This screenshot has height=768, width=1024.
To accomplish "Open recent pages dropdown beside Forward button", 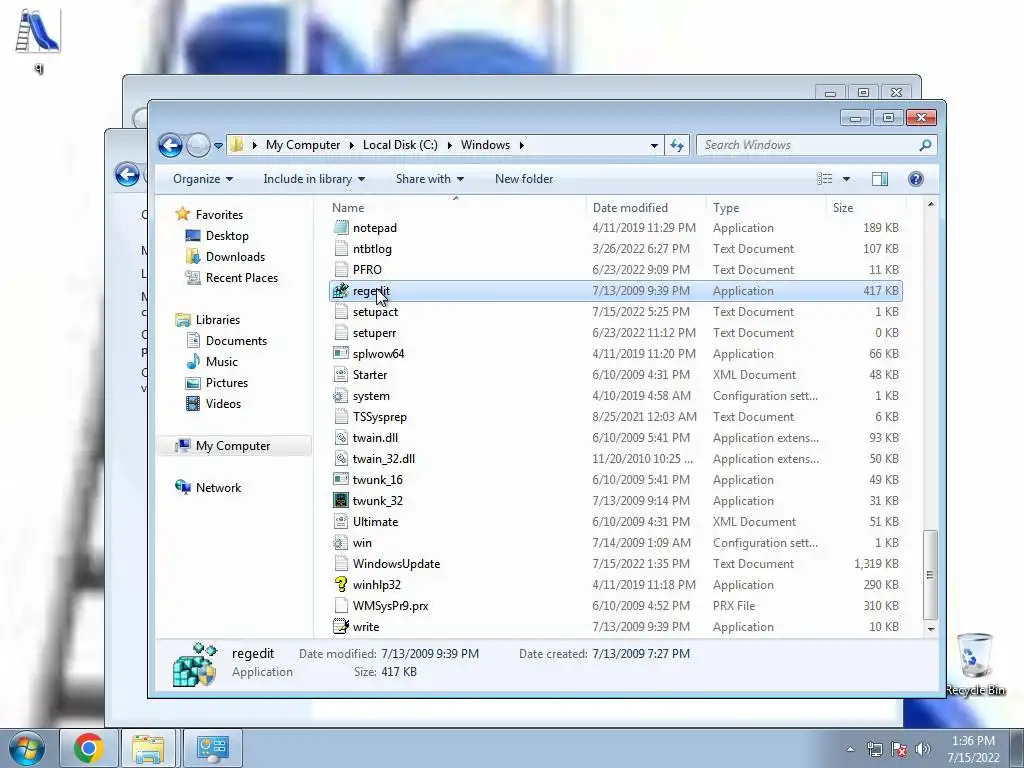I will tap(218, 146).
